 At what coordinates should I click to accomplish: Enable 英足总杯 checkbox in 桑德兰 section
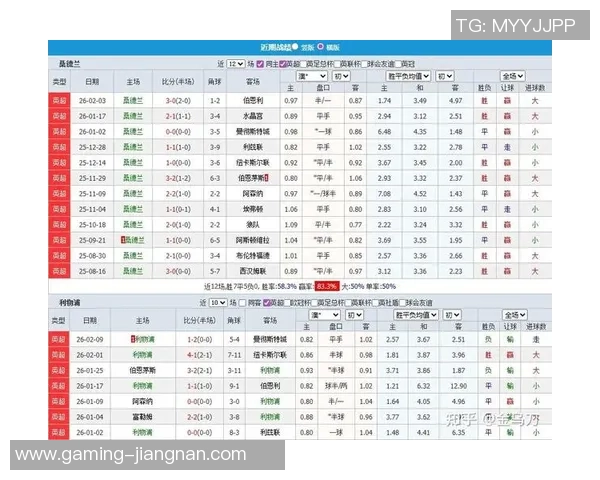[303, 64]
